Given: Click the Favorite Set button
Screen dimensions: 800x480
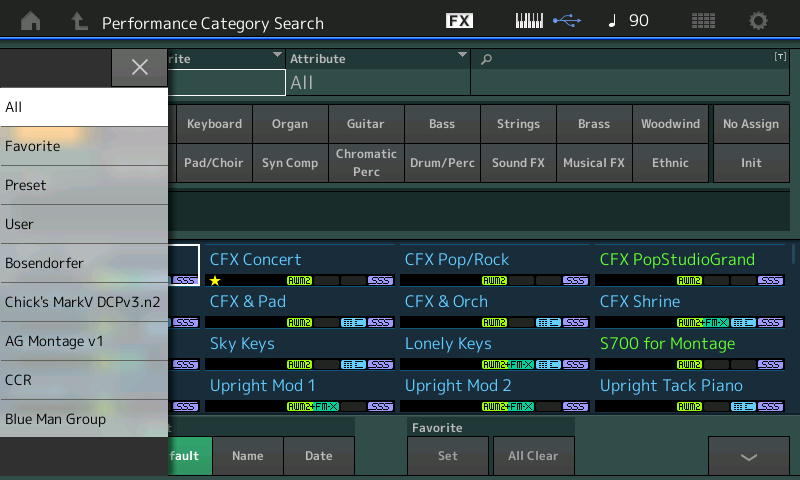Looking at the screenshot, I should 447,456.
